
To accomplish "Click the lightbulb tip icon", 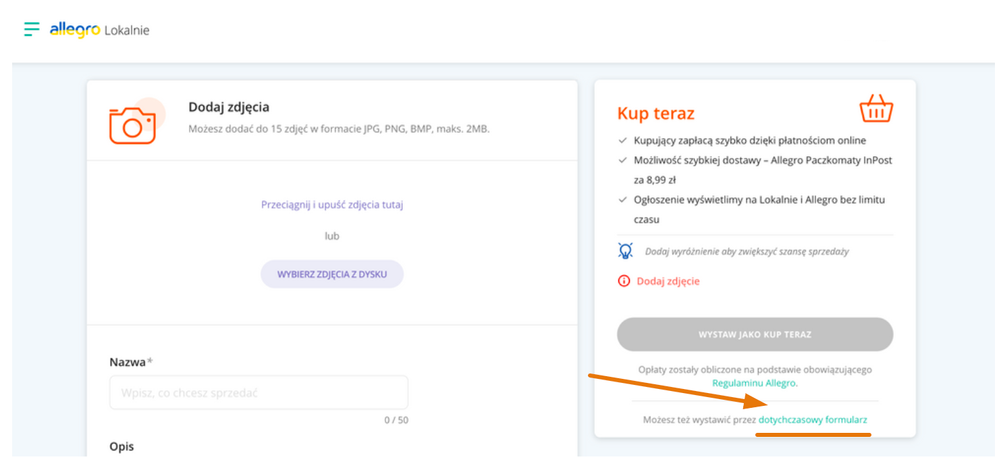I will pyautogui.click(x=624, y=251).
